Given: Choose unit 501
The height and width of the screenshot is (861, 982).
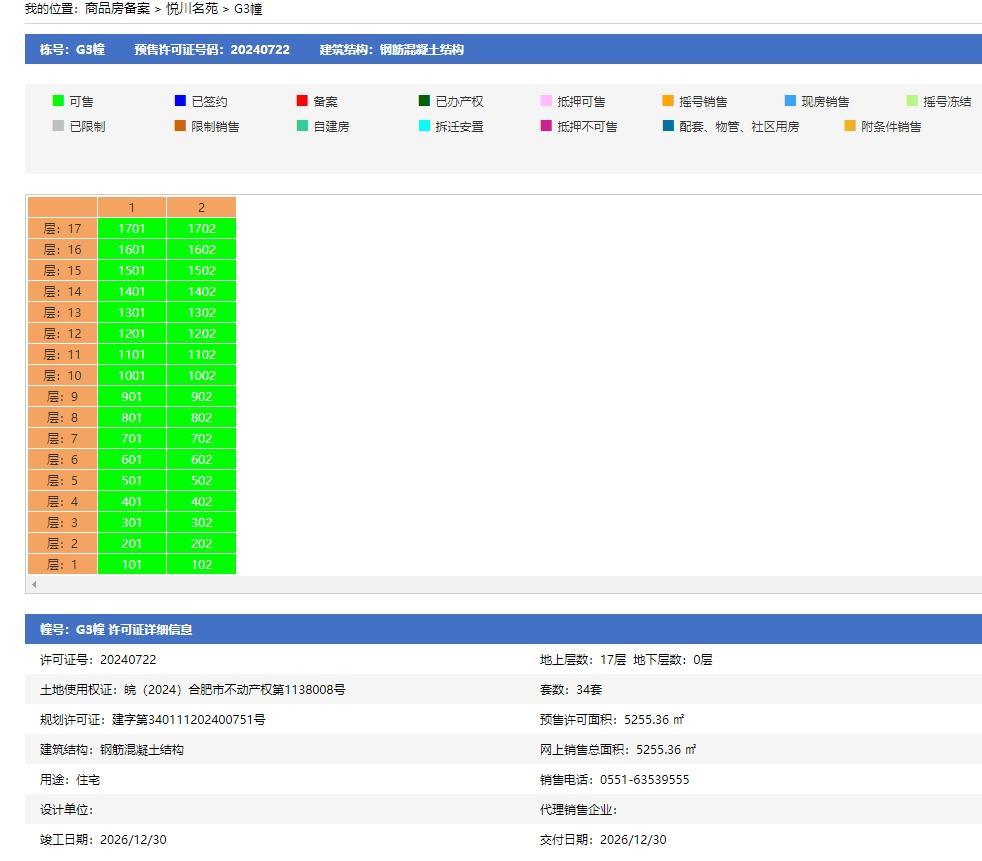Looking at the screenshot, I should point(132,480).
